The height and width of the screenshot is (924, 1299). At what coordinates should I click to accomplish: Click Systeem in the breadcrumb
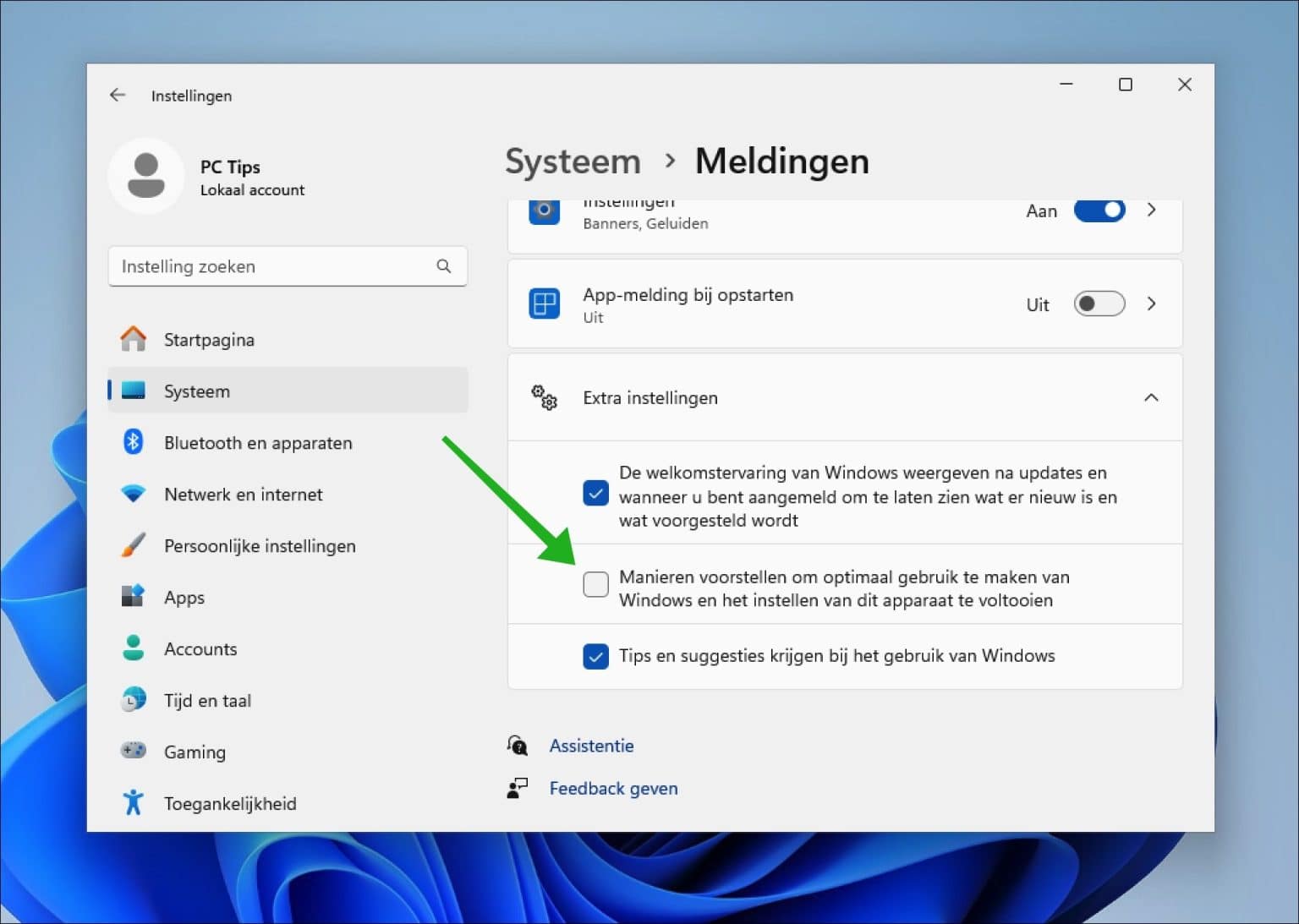click(572, 161)
